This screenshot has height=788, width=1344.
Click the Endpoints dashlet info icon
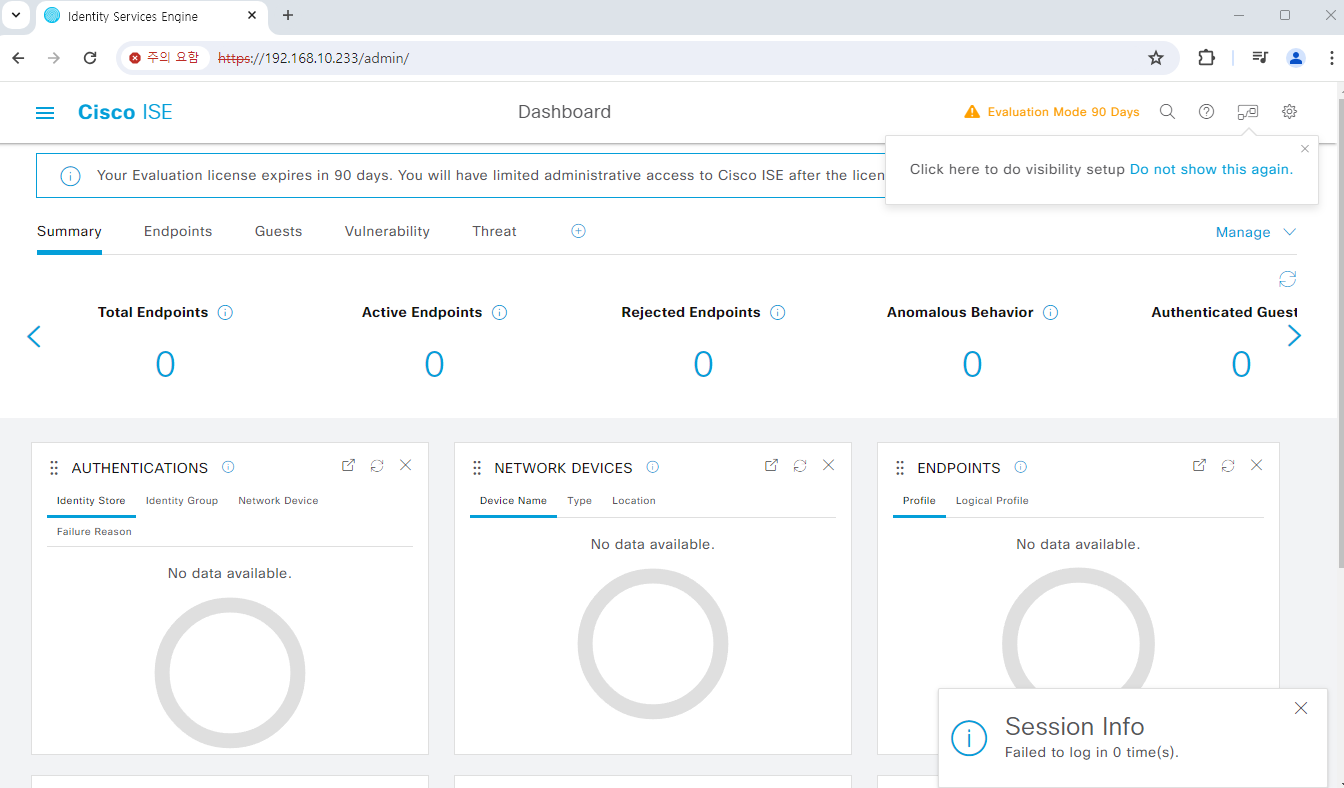[1021, 467]
